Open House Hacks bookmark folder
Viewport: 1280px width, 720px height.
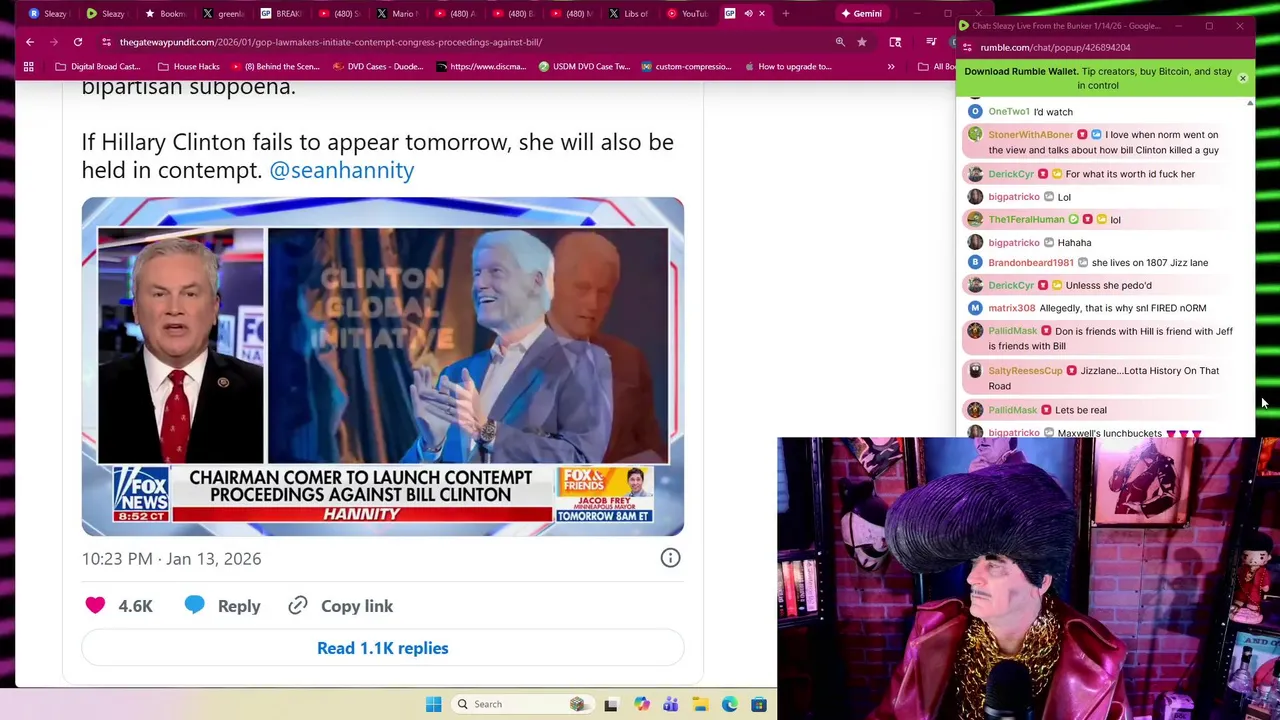click(188, 67)
